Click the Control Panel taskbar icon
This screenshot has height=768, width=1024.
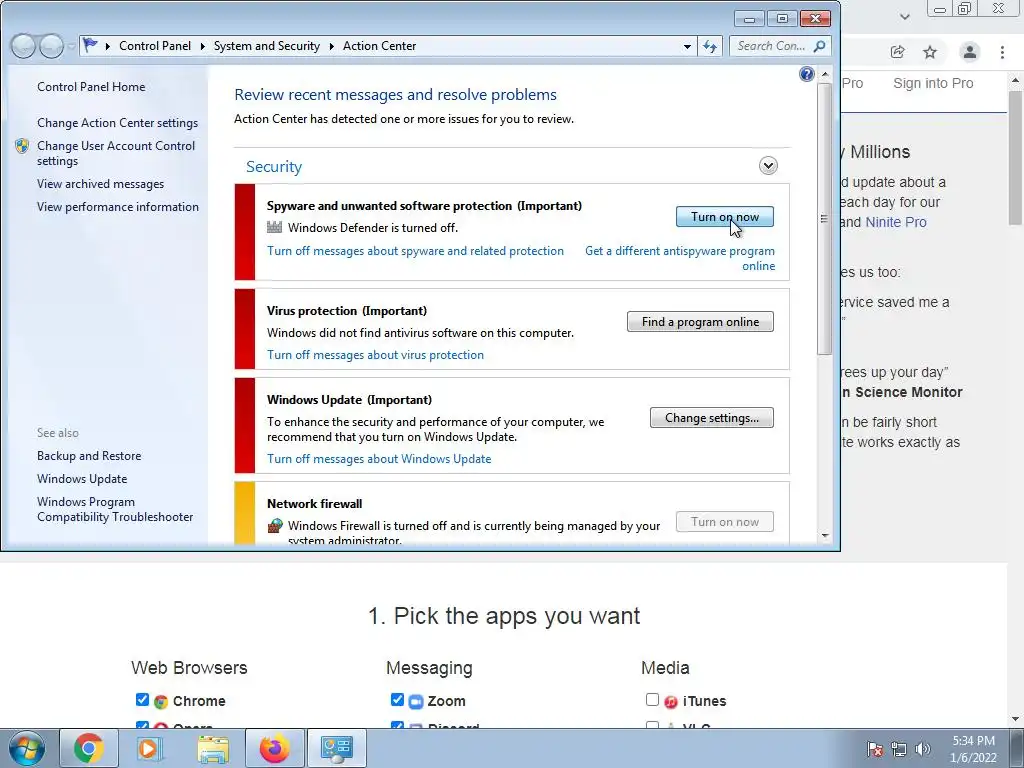tap(337, 748)
